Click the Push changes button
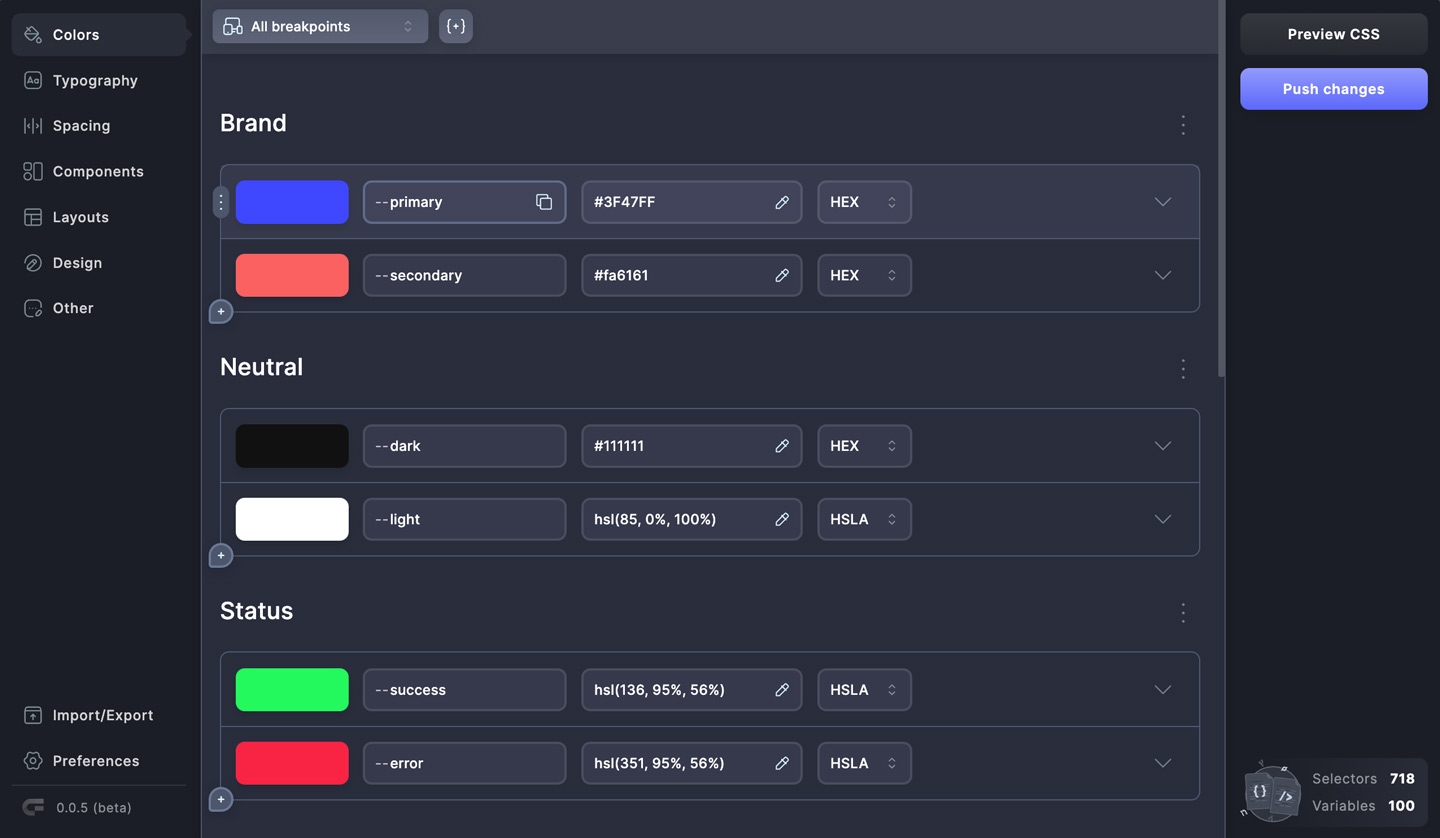The height and width of the screenshot is (838, 1440). [x=1333, y=89]
